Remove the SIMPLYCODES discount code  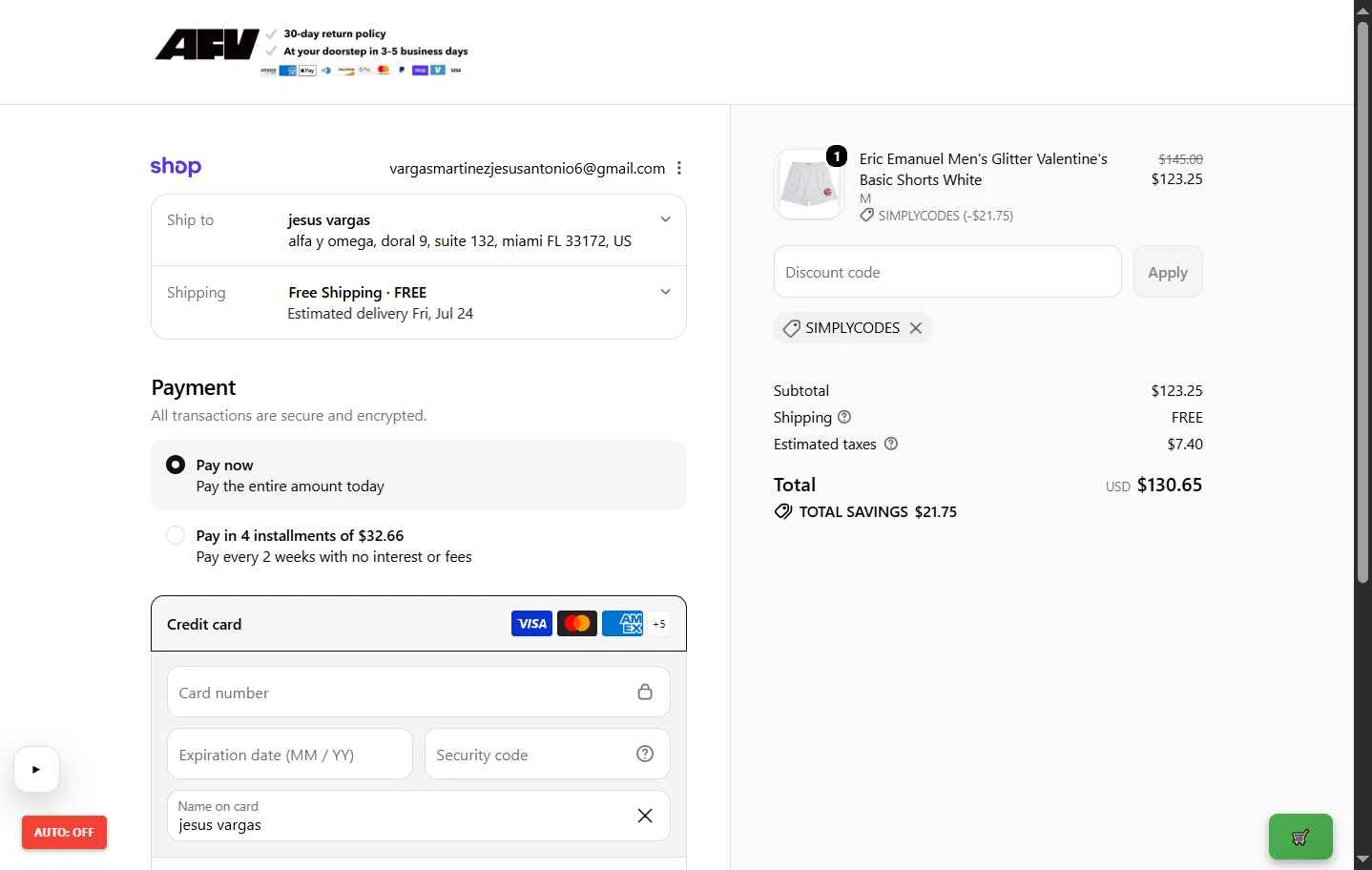coord(916,328)
